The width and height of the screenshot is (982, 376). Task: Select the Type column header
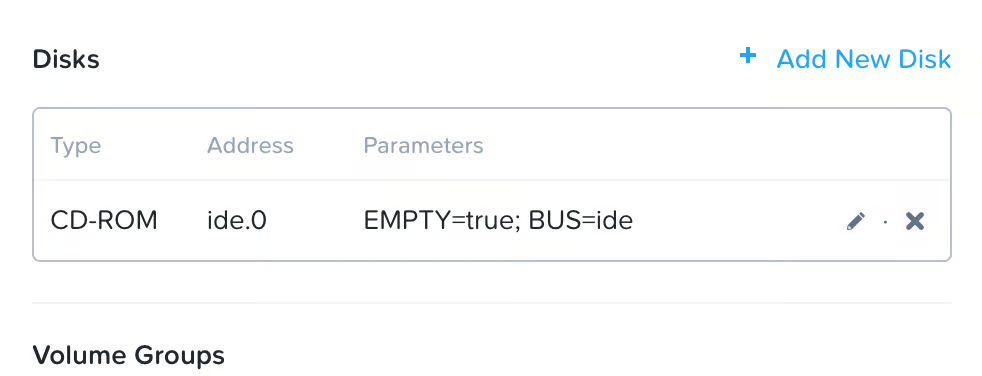click(x=75, y=147)
